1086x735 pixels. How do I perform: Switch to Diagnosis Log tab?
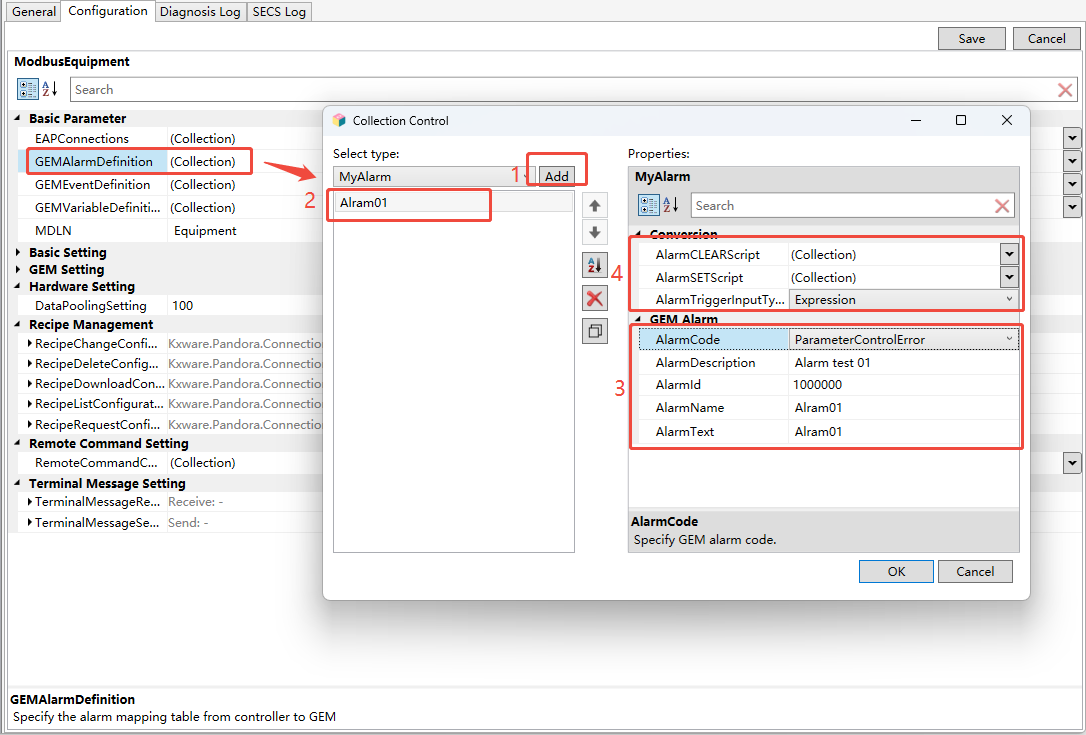(200, 12)
